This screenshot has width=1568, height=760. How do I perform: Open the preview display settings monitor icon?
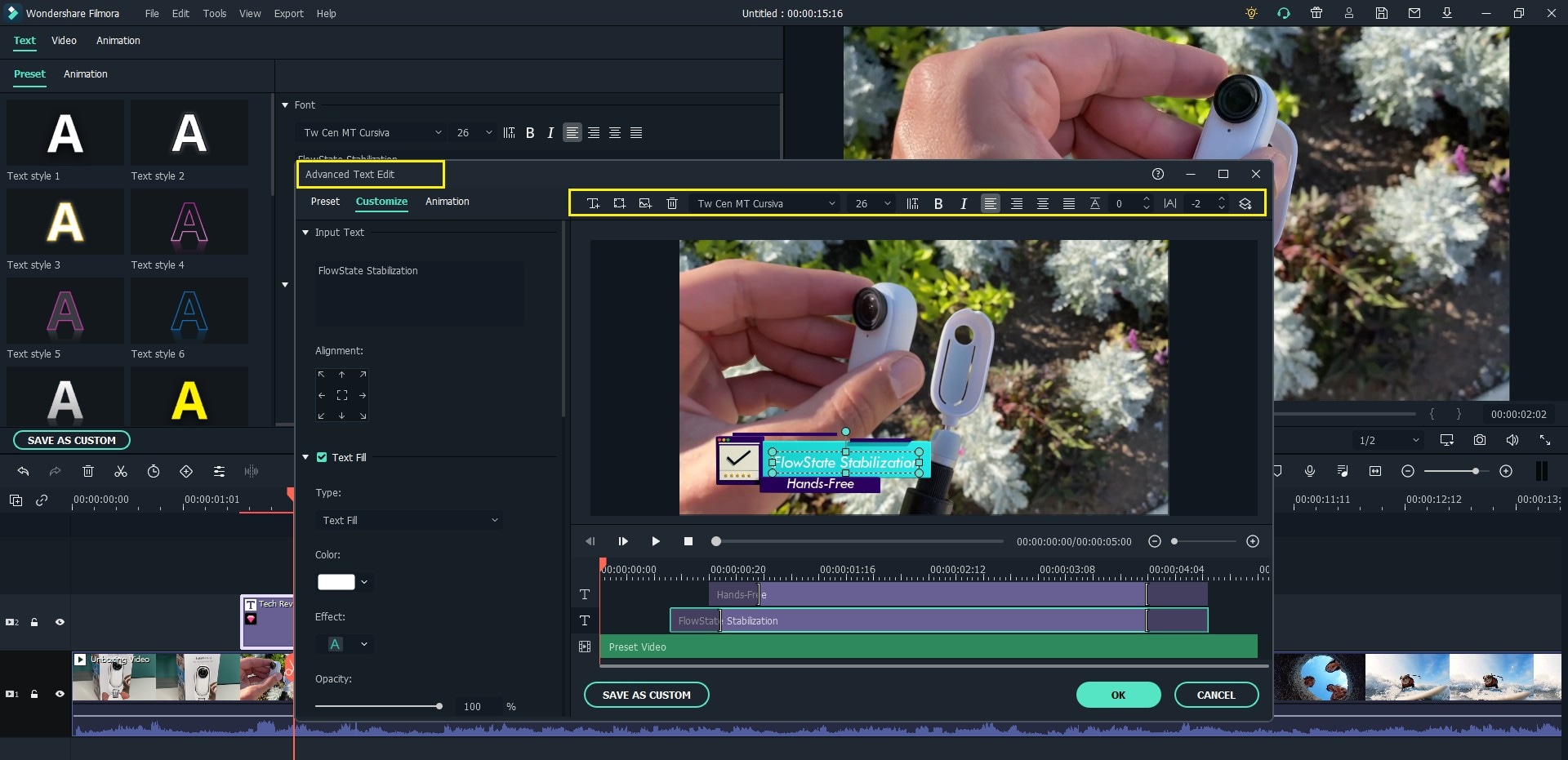point(1447,440)
